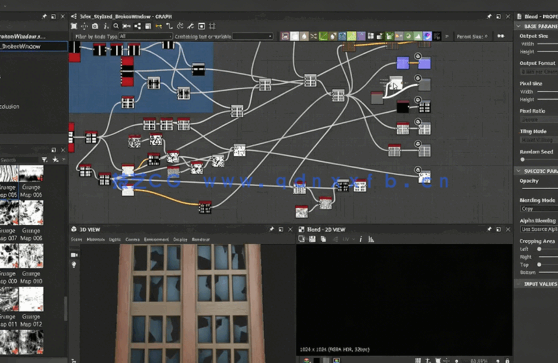The height and width of the screenshot is (363, 558).
Task: Click the 'Containing text or variable' input field
Action: pyautogui.click(x=253, y=36)
